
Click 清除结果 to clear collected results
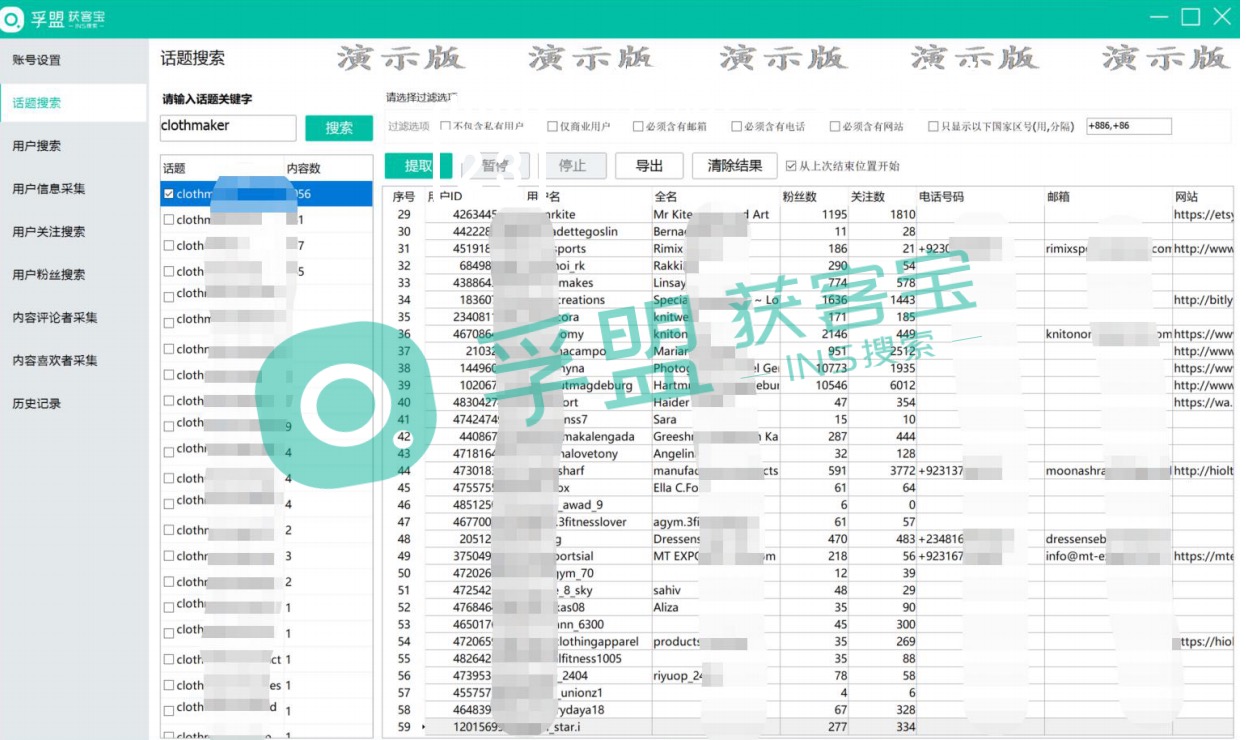734,165
